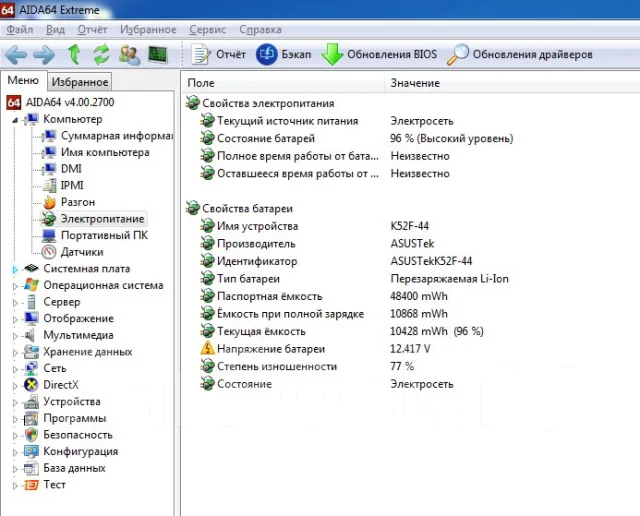Open the Избранное menu in the menu bar
Image resolution: width=640 pixels, height=516 pixels.
[148, 29]
